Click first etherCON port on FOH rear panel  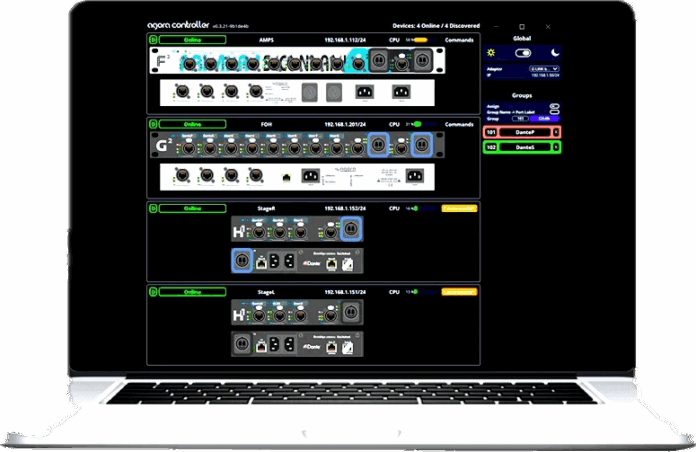coord(182,175)
